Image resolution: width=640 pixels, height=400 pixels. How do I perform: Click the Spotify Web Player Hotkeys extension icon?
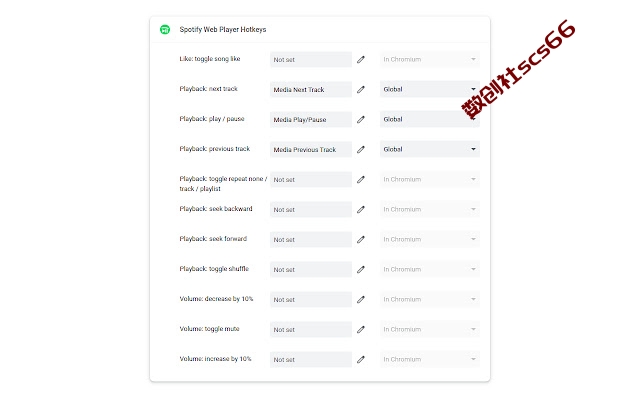[x=165, y=29]
